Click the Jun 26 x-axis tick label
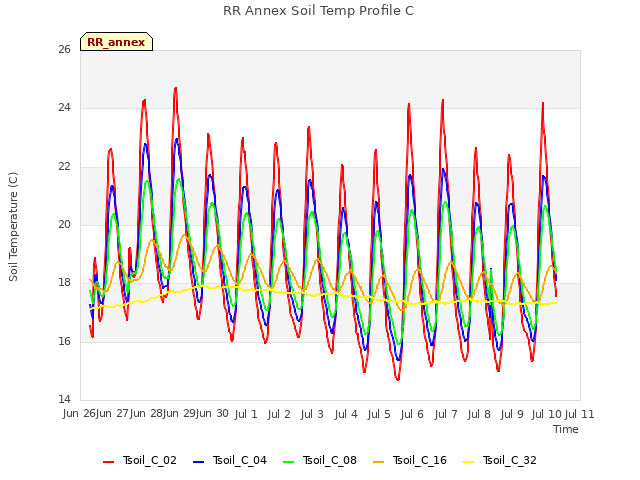The height and width of the screenshot is (480, 640). point(79,414)
